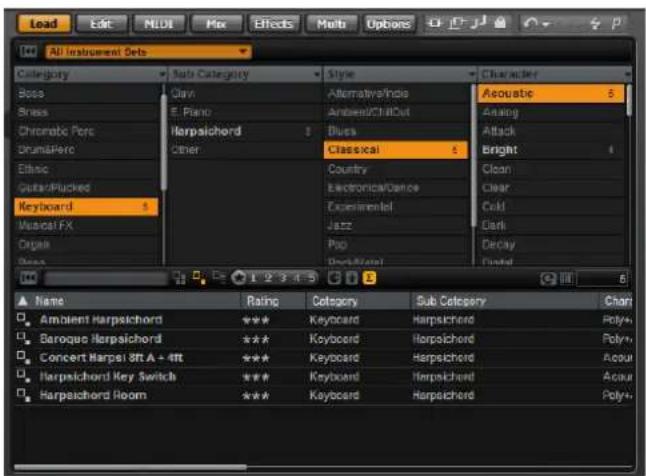Click program icon of Concert Harpsi 8ft A

23,357
